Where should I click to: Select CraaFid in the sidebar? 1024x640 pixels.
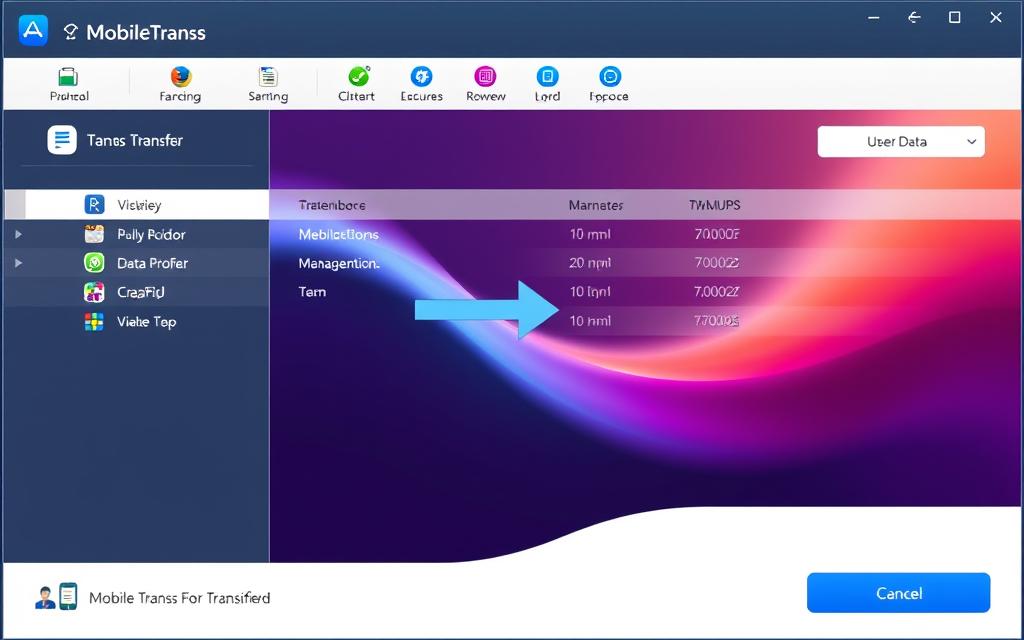point(140,292)
